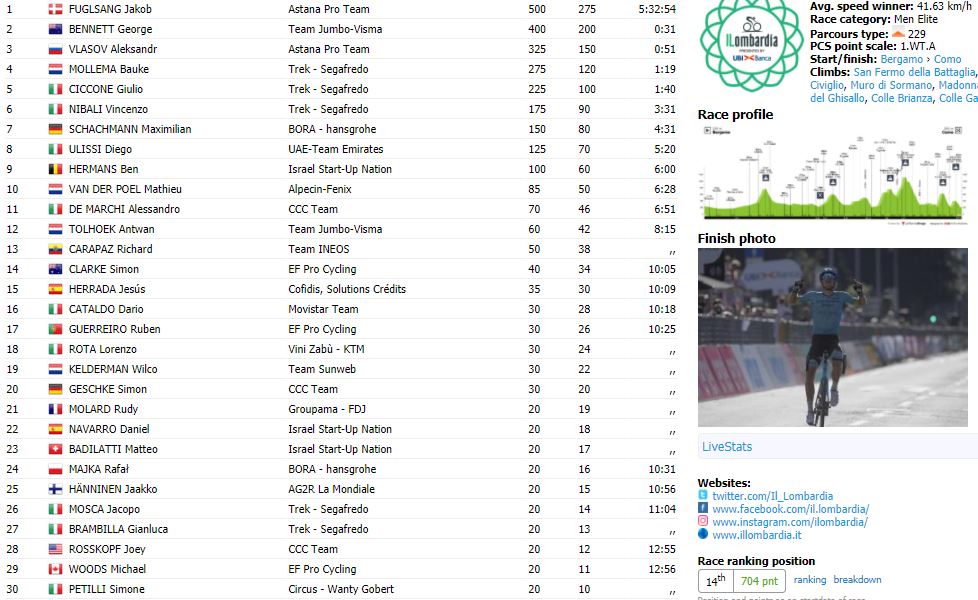Enlarge the race profile chart
This screenshot has height=600, width=978.
(833, 175)
